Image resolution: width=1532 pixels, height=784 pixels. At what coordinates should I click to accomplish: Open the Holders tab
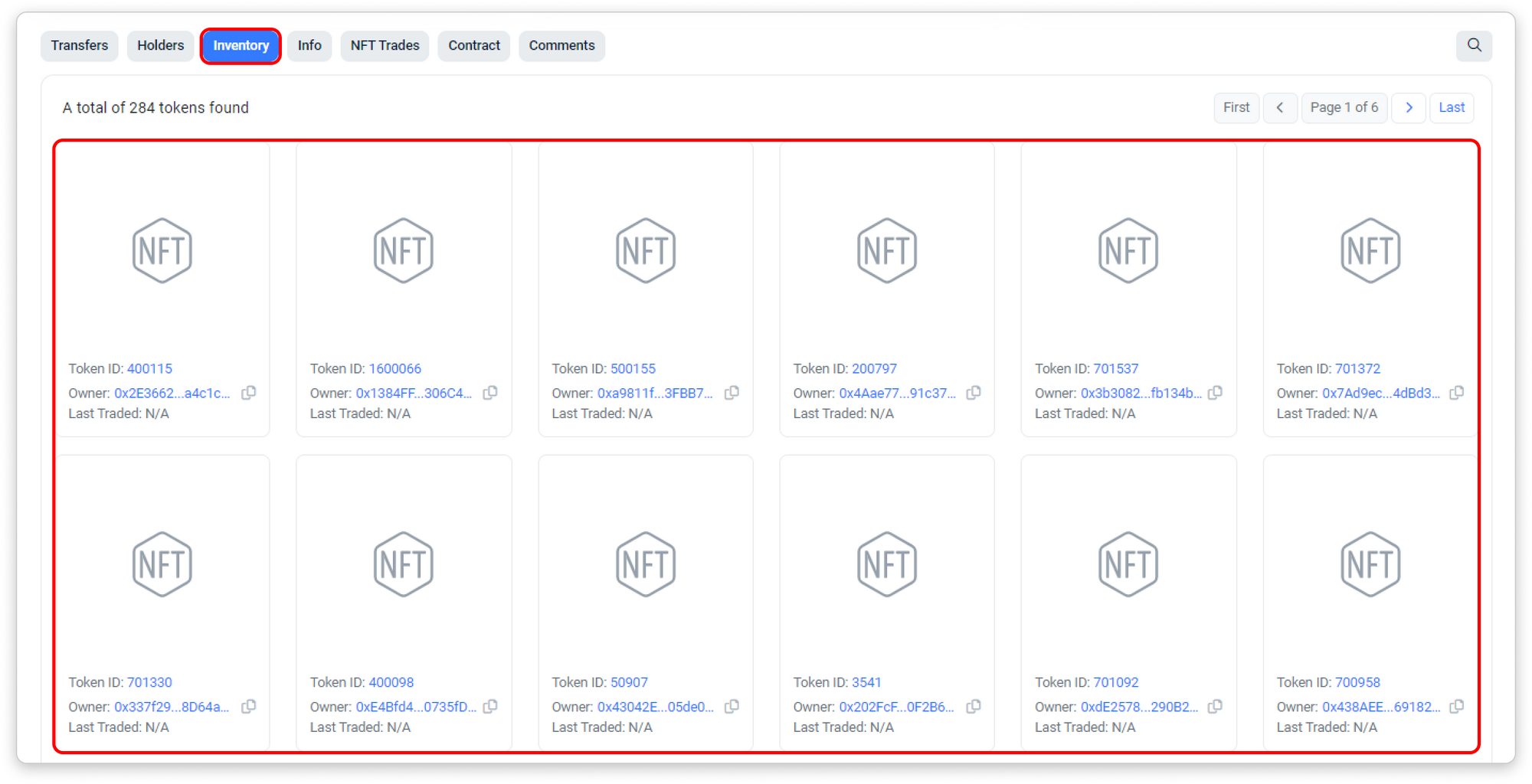161,46
